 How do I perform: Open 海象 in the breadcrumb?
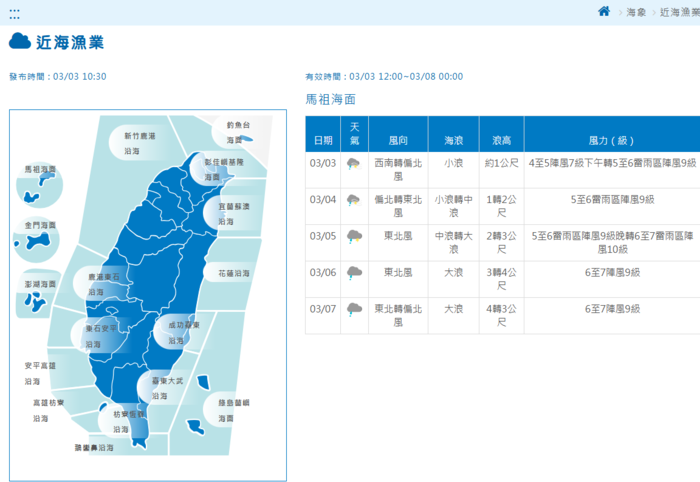(636, 12)
